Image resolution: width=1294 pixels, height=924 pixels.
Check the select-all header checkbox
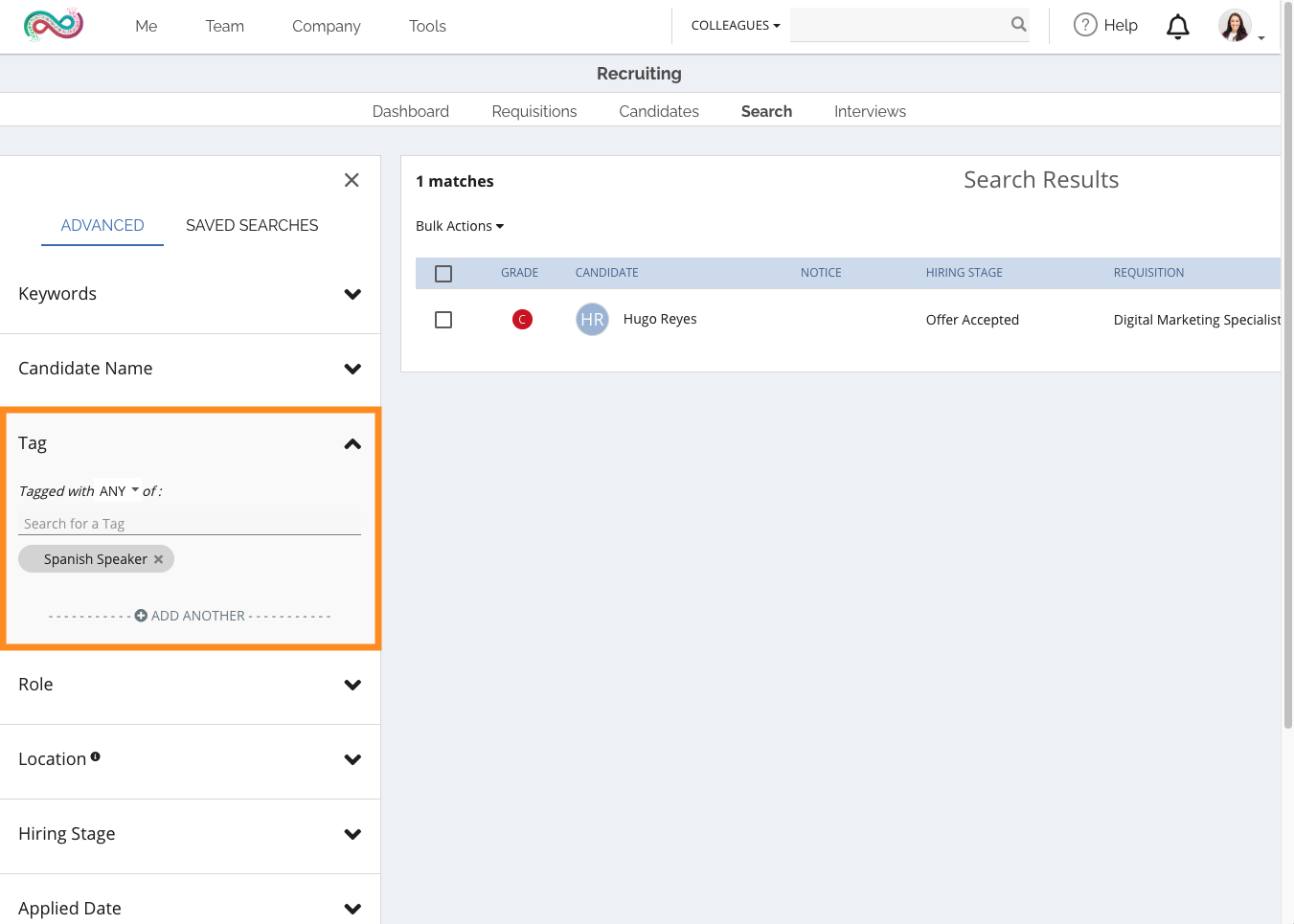tap(443, 274)
